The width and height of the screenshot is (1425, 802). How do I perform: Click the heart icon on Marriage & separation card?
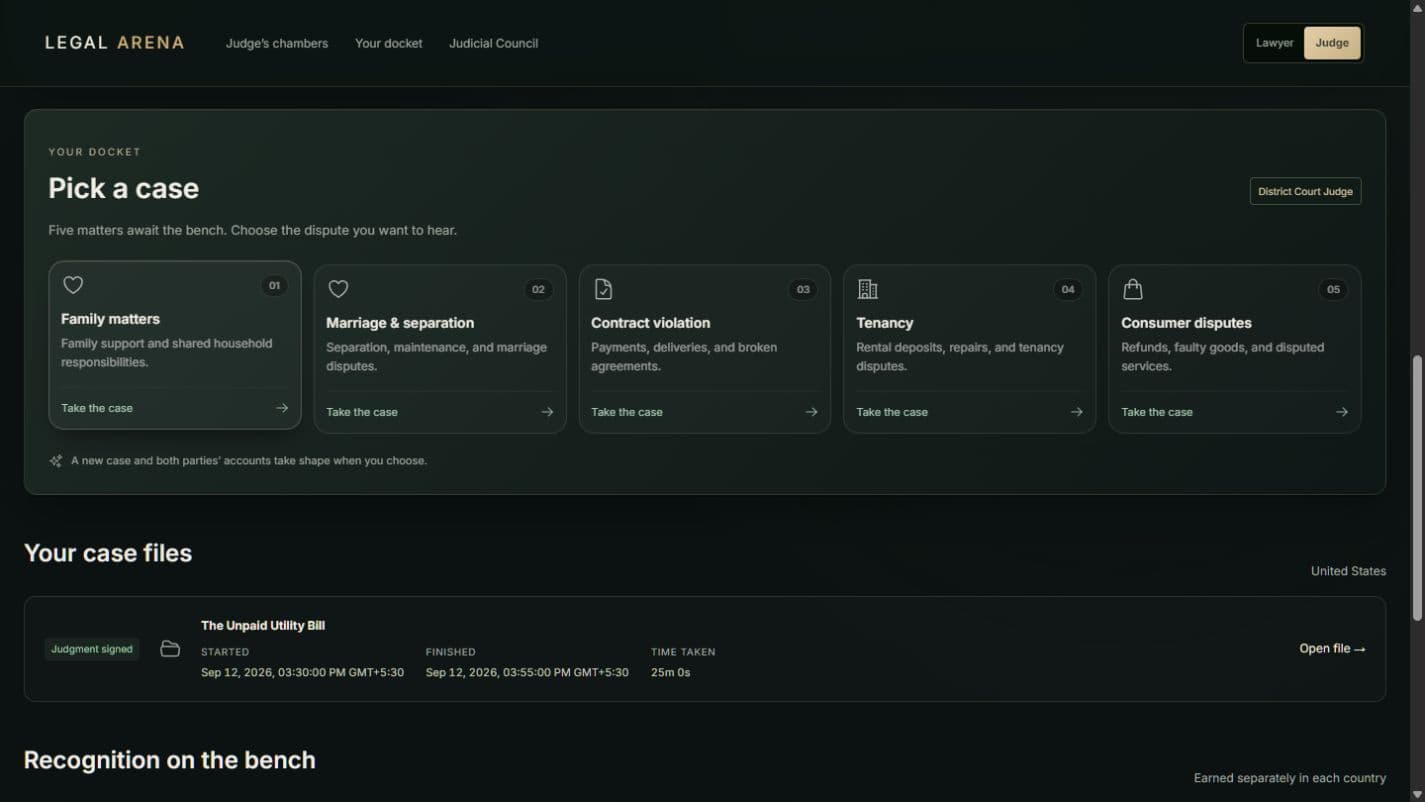pyautogui.click(x=338, y=289)
